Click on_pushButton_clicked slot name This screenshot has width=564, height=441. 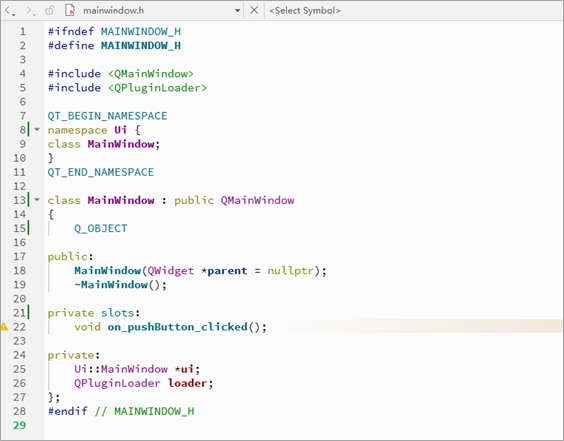point(177,327)
